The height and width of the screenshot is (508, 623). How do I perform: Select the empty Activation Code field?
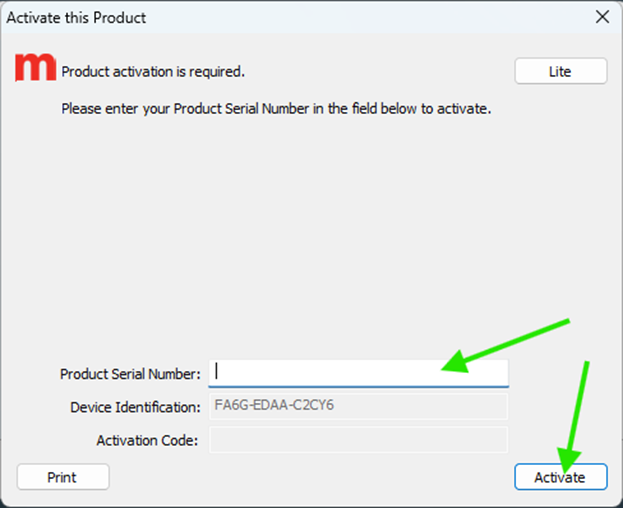[358, 440]
